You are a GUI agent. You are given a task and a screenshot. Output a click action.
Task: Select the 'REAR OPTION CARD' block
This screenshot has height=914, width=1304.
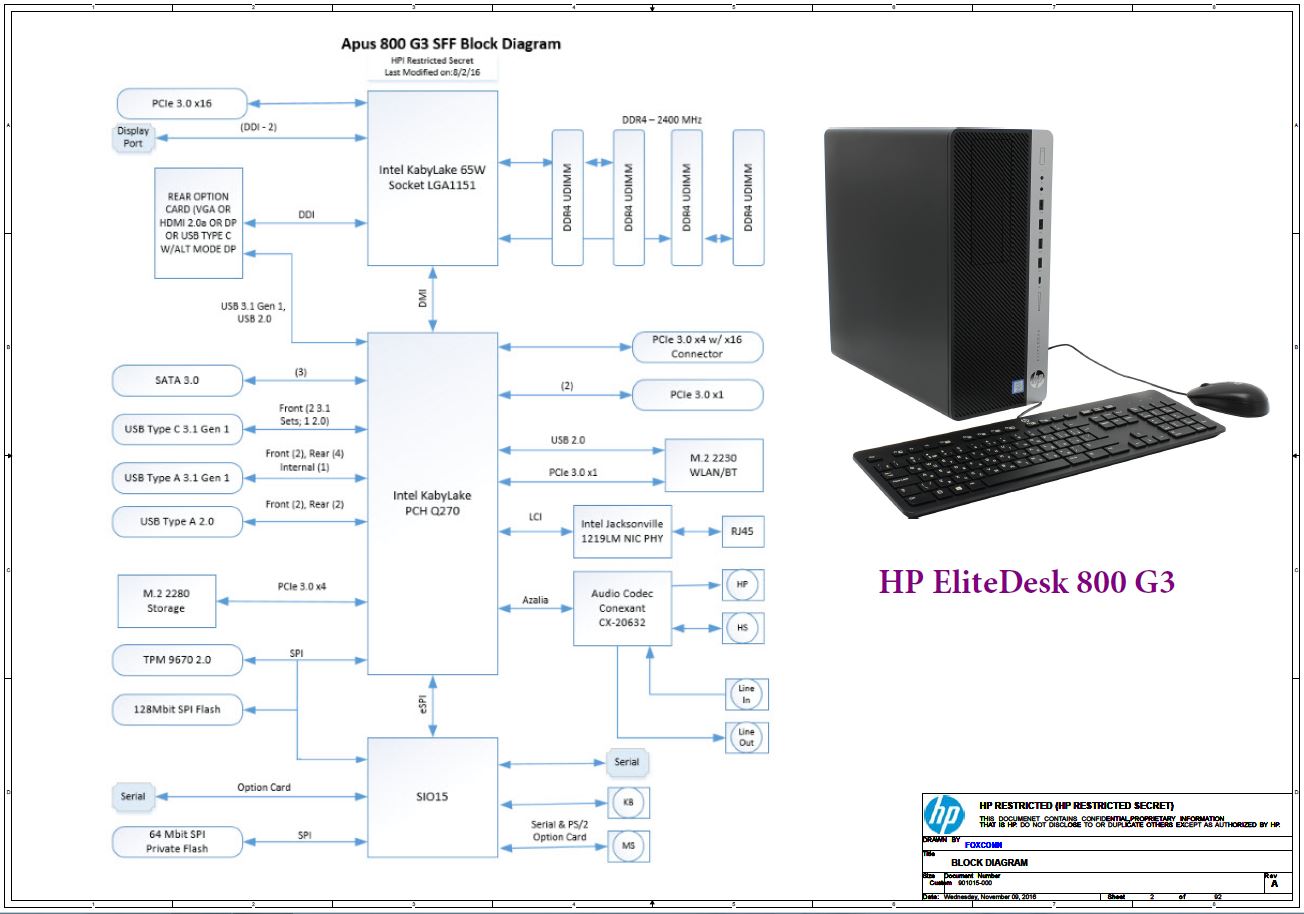200,224
